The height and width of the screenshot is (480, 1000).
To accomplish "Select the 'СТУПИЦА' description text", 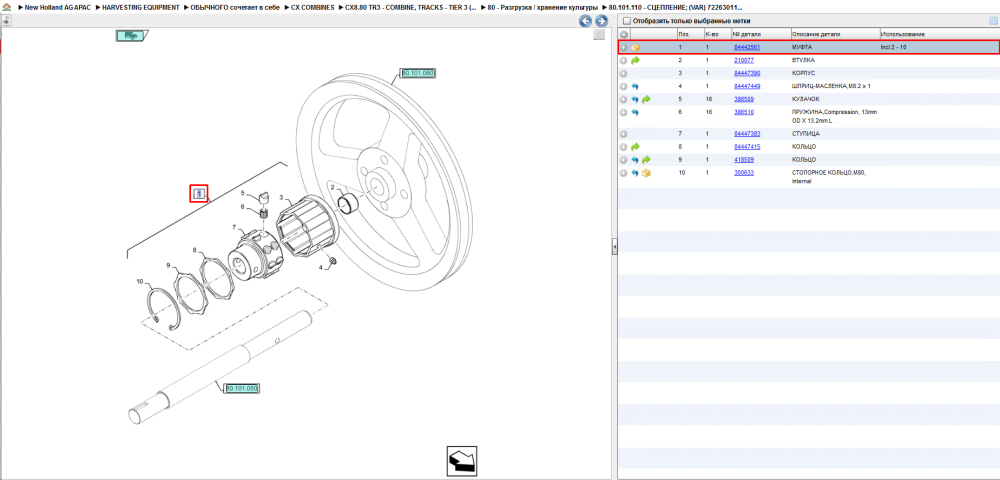I will tap(805, 134).
